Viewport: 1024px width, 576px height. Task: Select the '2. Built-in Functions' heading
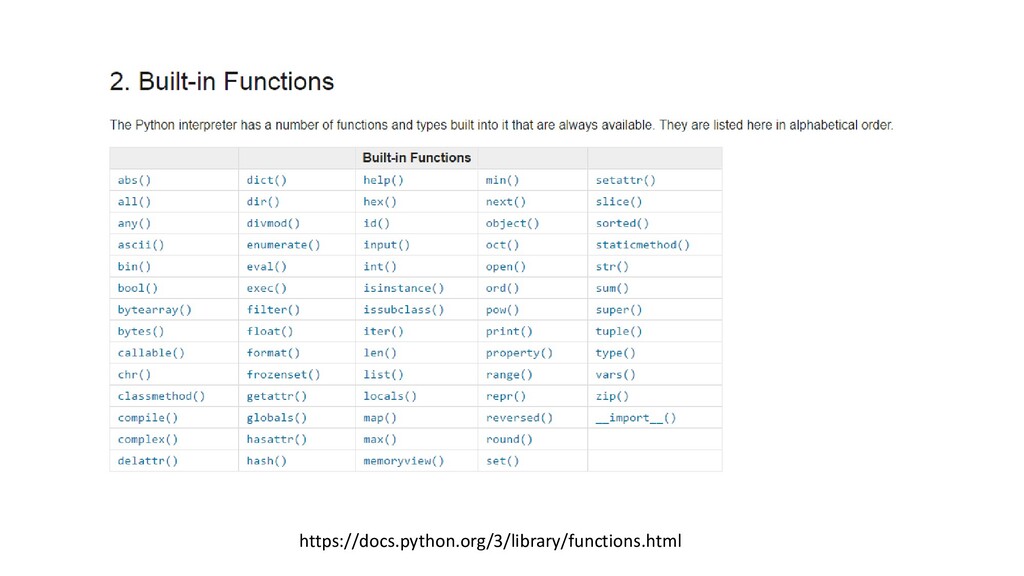(222, 82)
